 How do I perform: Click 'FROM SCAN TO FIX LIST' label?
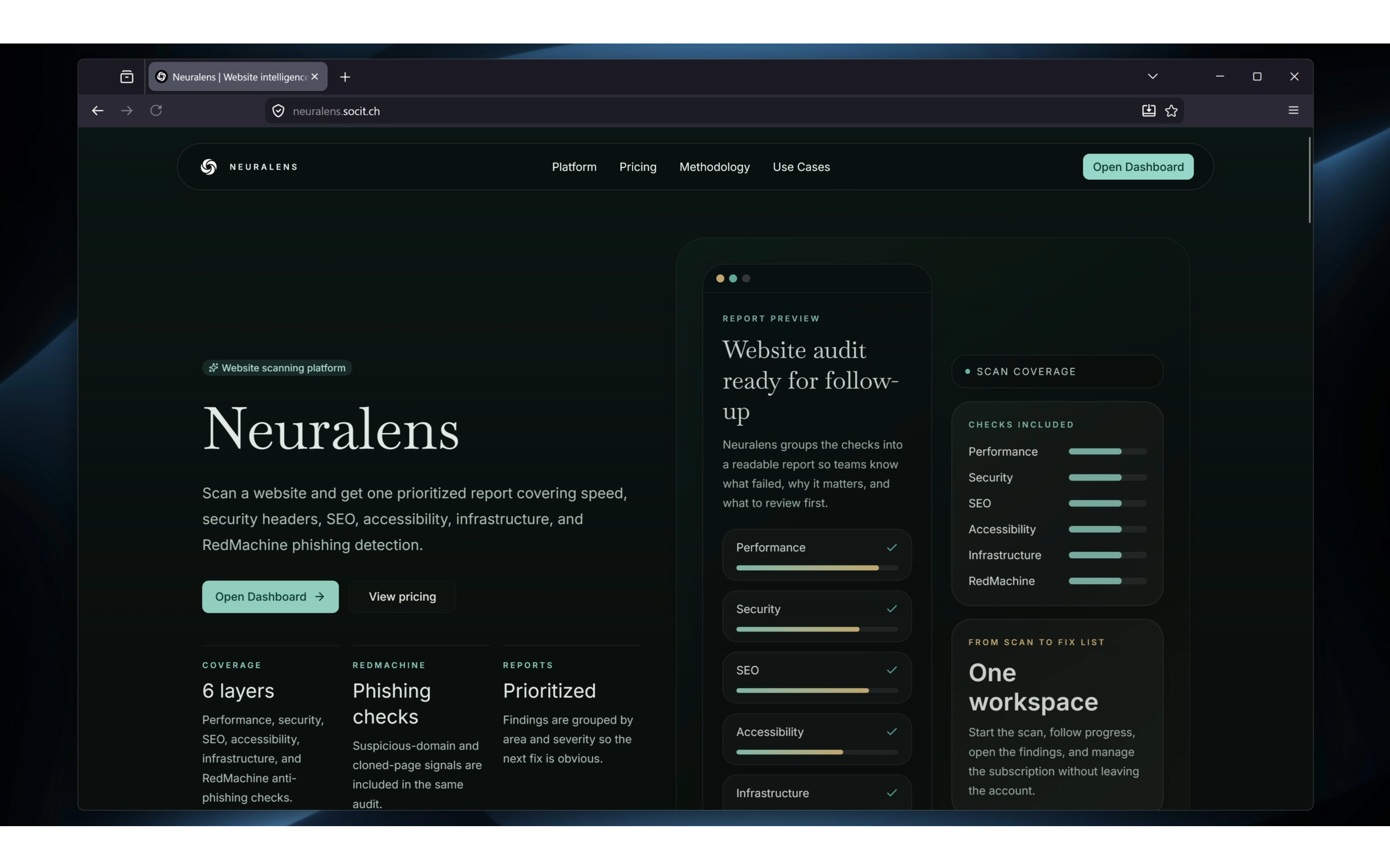tap(1036, 642)
